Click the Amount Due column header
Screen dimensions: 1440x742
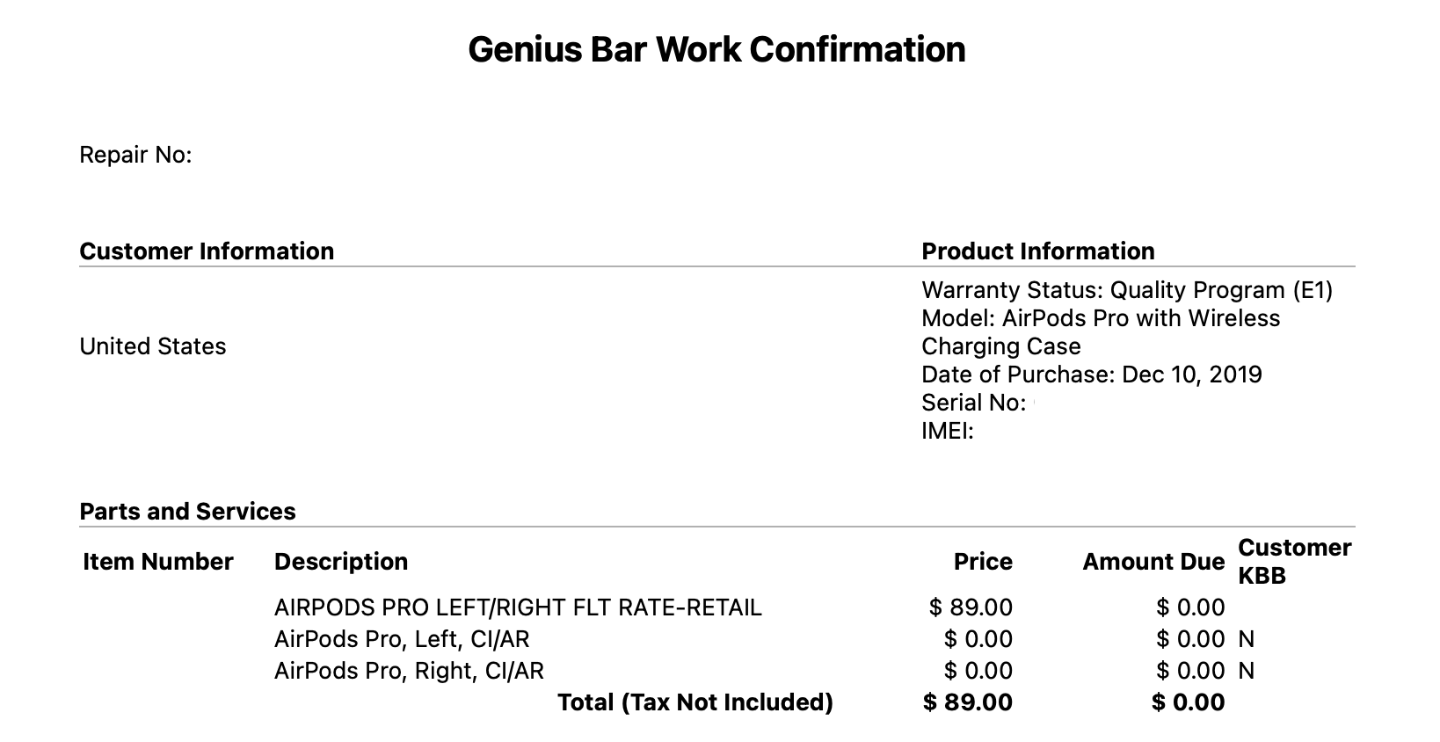tap(1153, 562)
